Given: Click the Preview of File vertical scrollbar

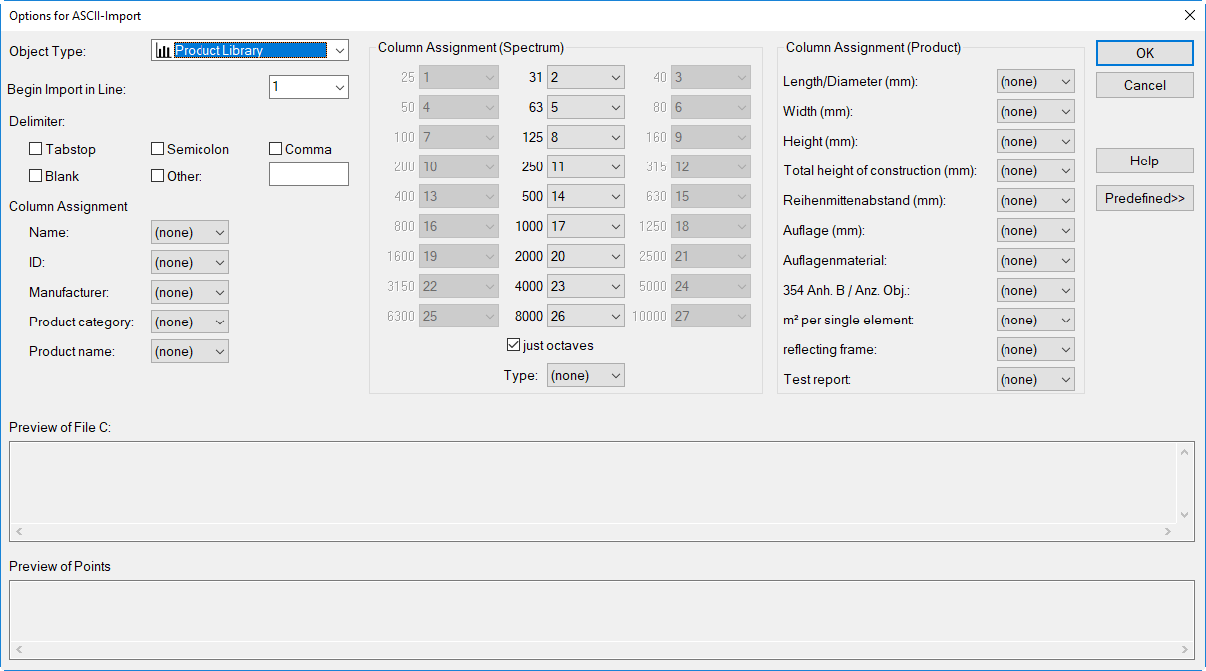Looking at the screenshot, I should (1185, 483).
